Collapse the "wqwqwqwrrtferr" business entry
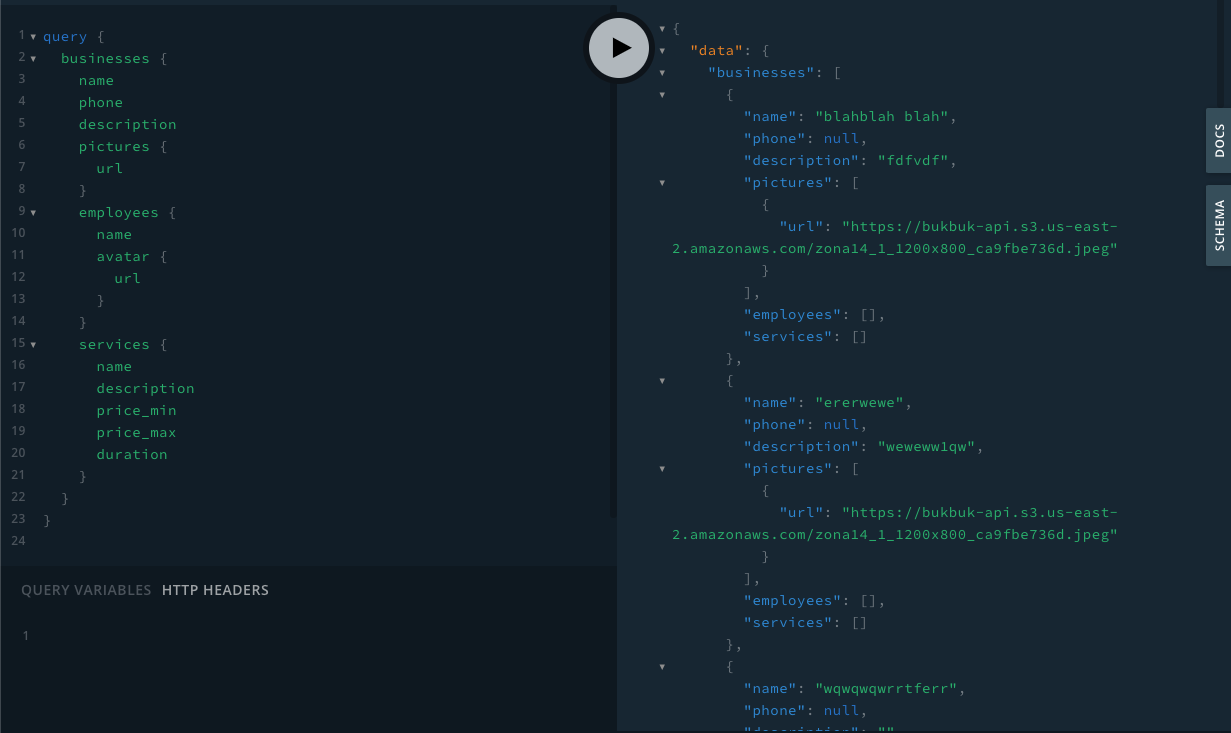Viewport: 1231px width, 733px height. point(662,666)
